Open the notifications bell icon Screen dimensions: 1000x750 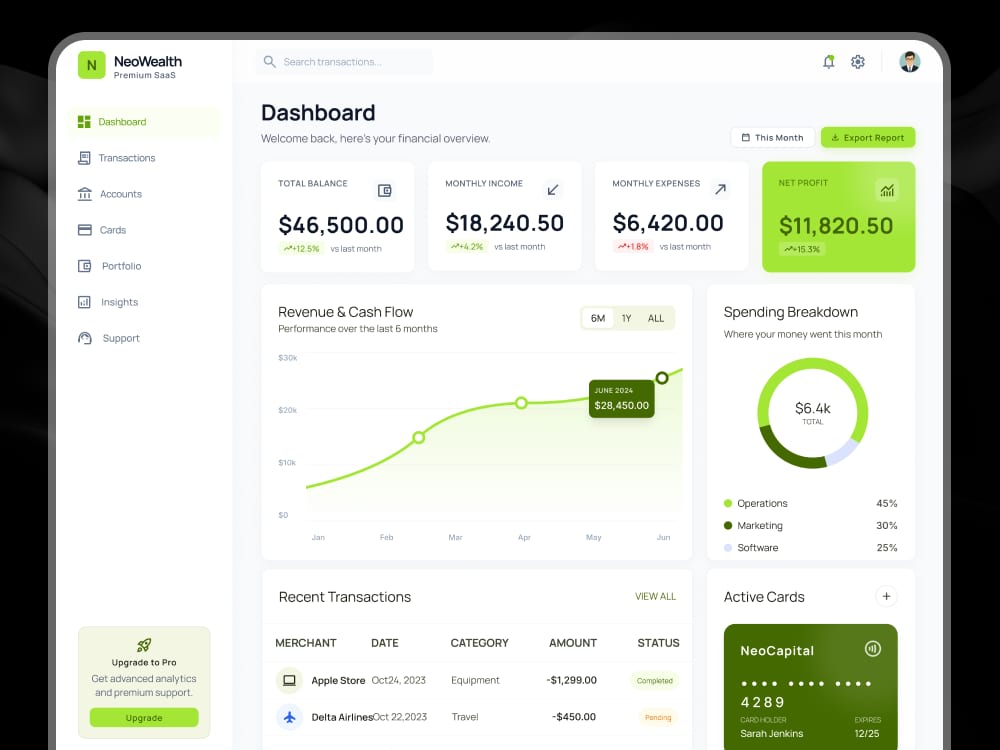[828, 62]
